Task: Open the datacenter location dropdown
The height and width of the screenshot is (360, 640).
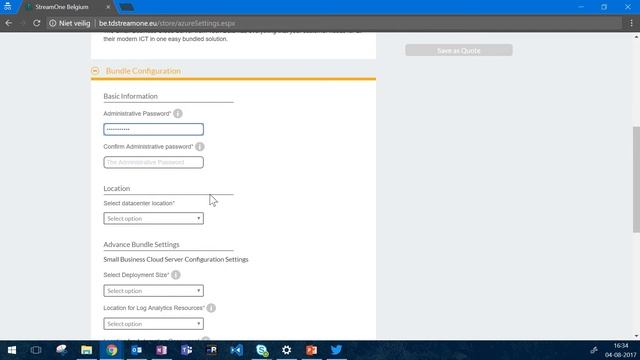Action: tap(153, 218)
